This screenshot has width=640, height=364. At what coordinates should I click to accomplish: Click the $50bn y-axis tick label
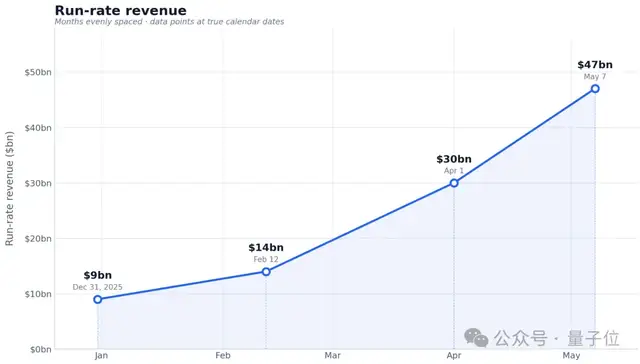point(38,72)
